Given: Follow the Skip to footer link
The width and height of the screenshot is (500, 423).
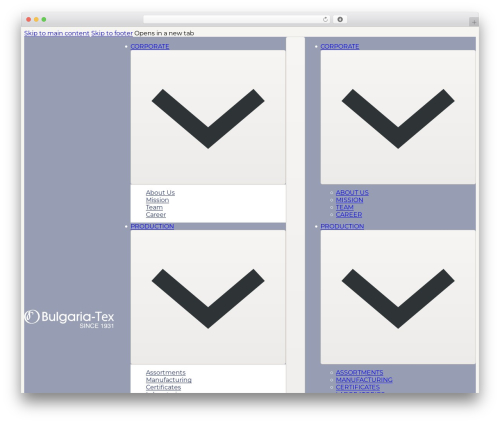Looking at the screenshot, I should click(112, 33).
